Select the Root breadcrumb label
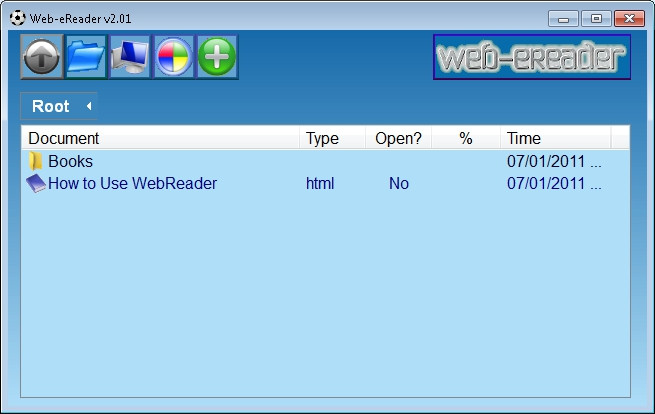The width and height of the screenshot is (655, 414). click(x=51, y=106)
